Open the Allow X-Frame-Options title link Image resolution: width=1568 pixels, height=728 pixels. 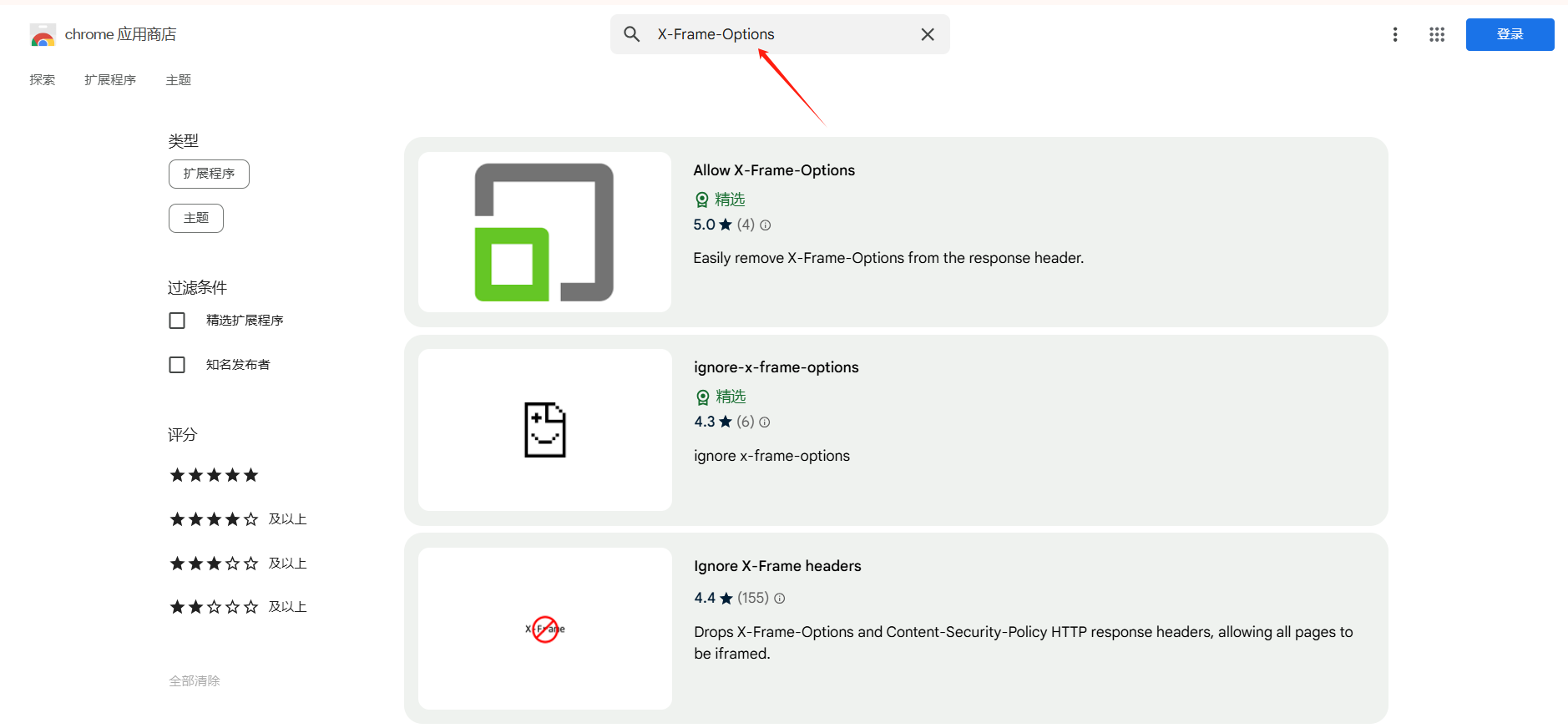774,170
